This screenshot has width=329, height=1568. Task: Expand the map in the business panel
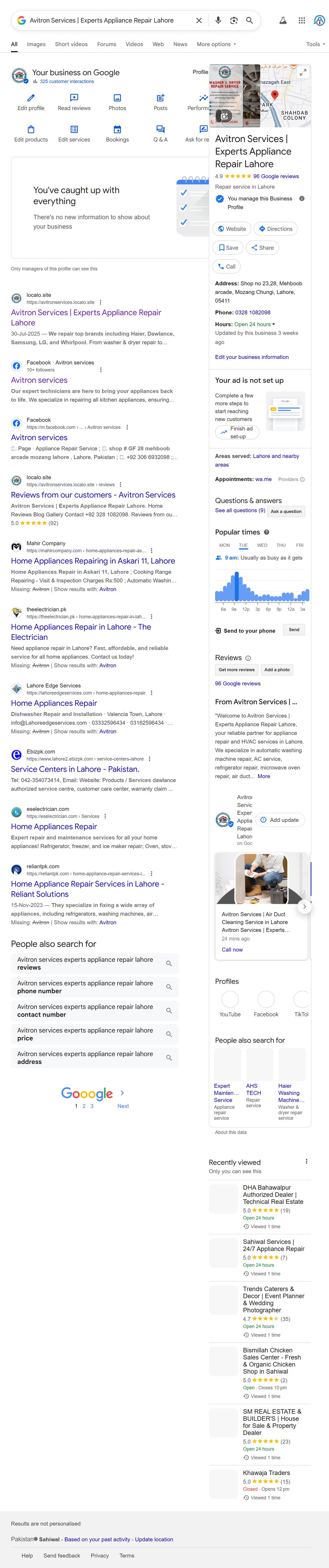click(x=303, y=73)
